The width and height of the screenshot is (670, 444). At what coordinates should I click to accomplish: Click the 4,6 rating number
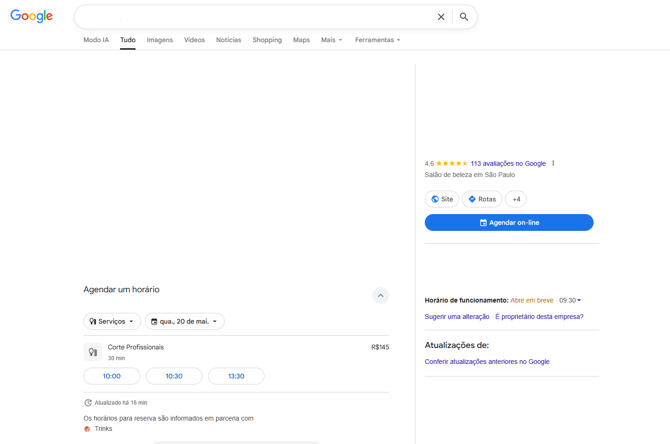[429, 163]
